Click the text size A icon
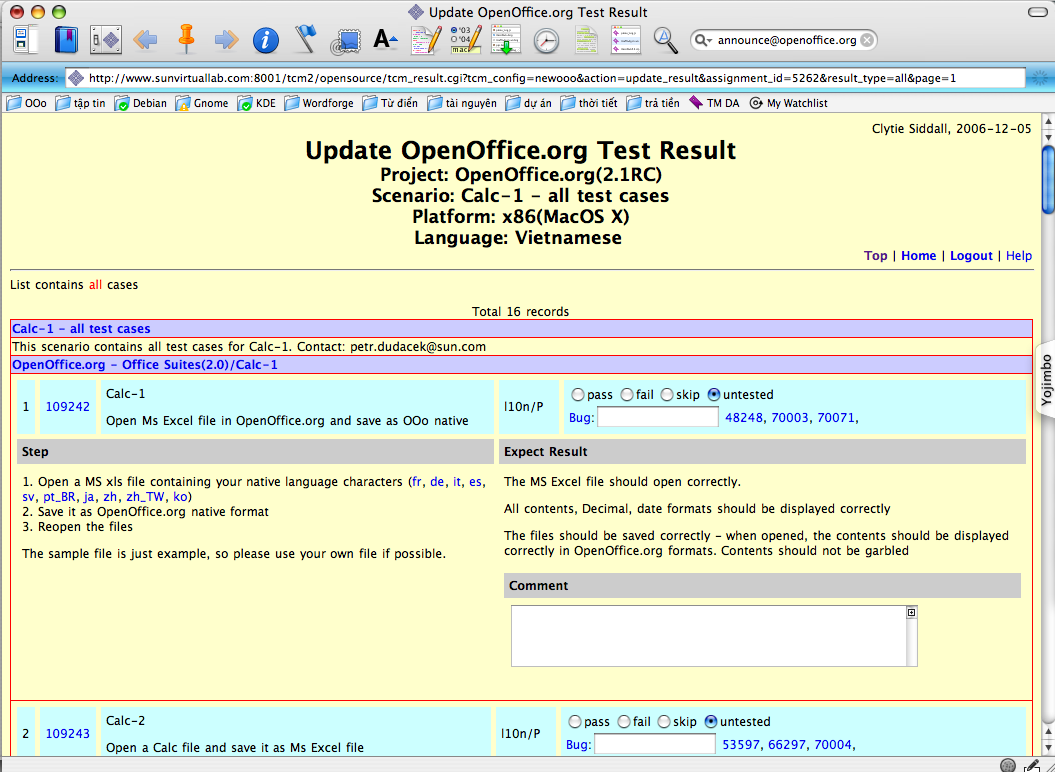This screenshot has height=772, width=1055. pyautogui.click(x=386, y=40)
